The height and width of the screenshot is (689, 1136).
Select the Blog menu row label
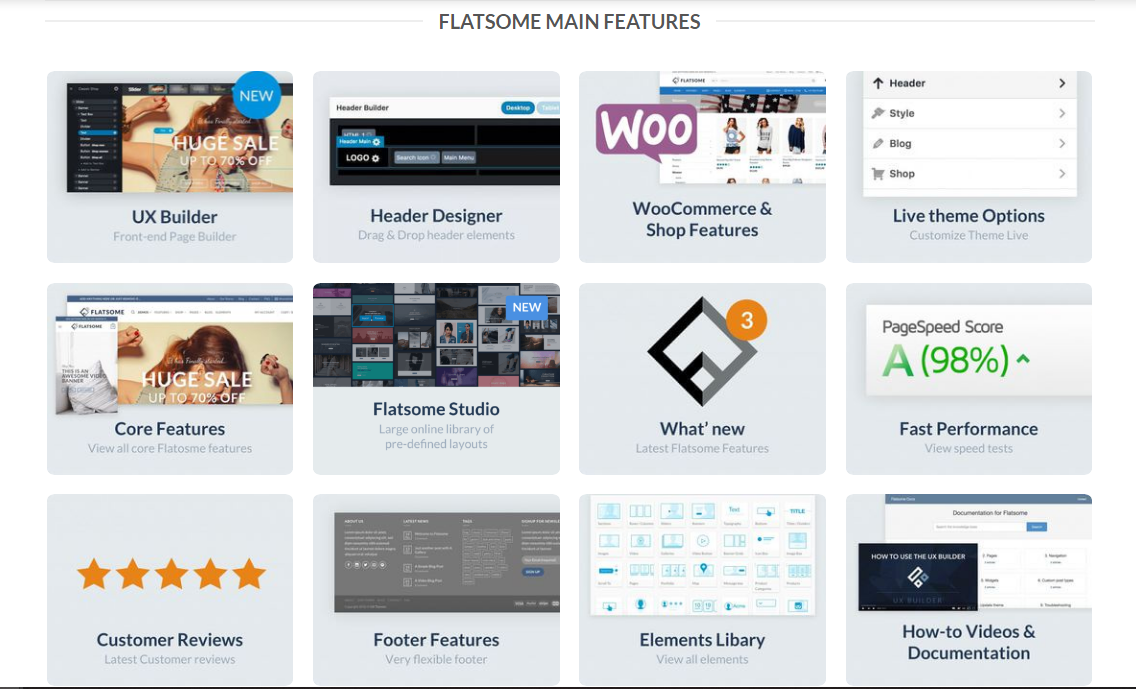pos(901,143)
